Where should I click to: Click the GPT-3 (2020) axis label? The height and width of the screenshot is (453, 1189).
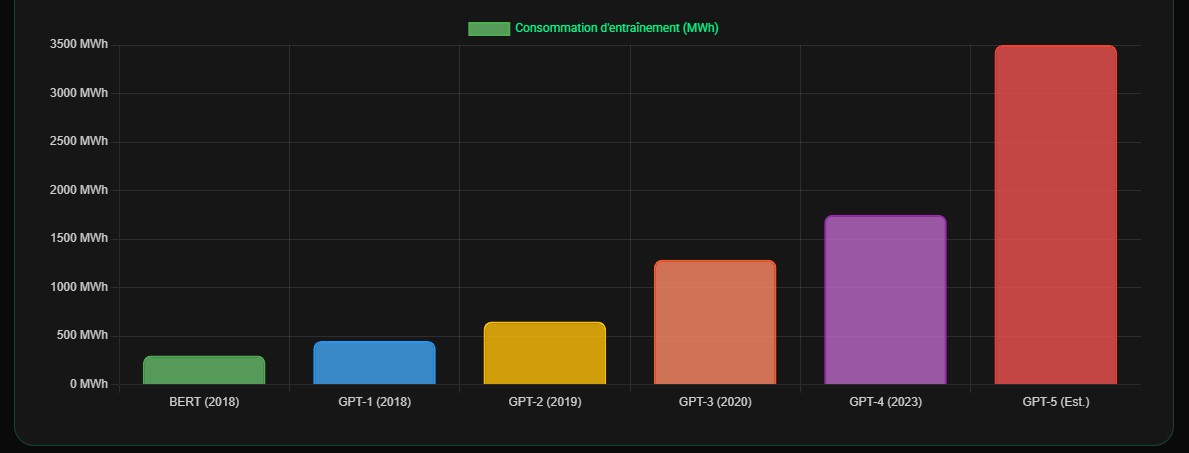click(x=715, y=402)
